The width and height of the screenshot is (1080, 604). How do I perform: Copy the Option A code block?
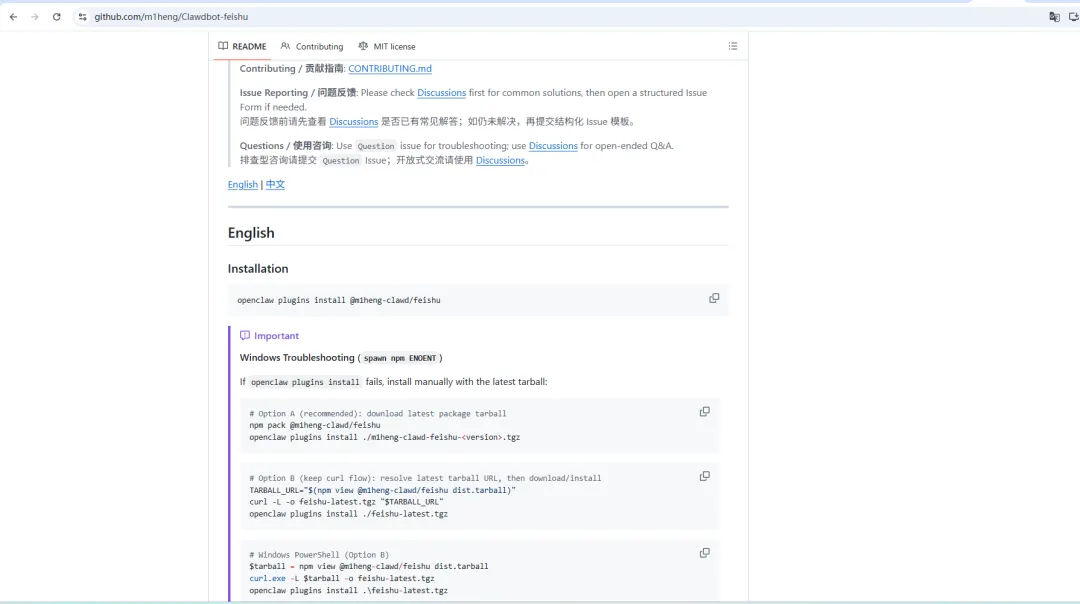click(x=705, y=412)
